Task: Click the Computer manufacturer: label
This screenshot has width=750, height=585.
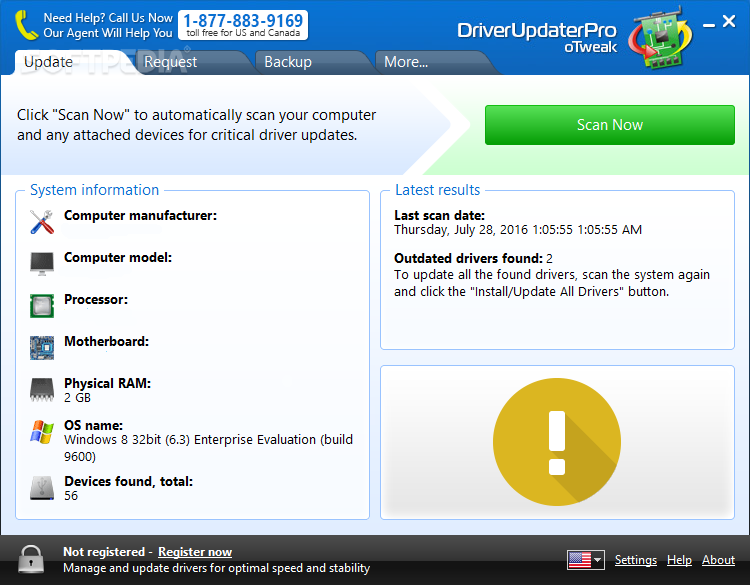Action: (x=141, y=216)
